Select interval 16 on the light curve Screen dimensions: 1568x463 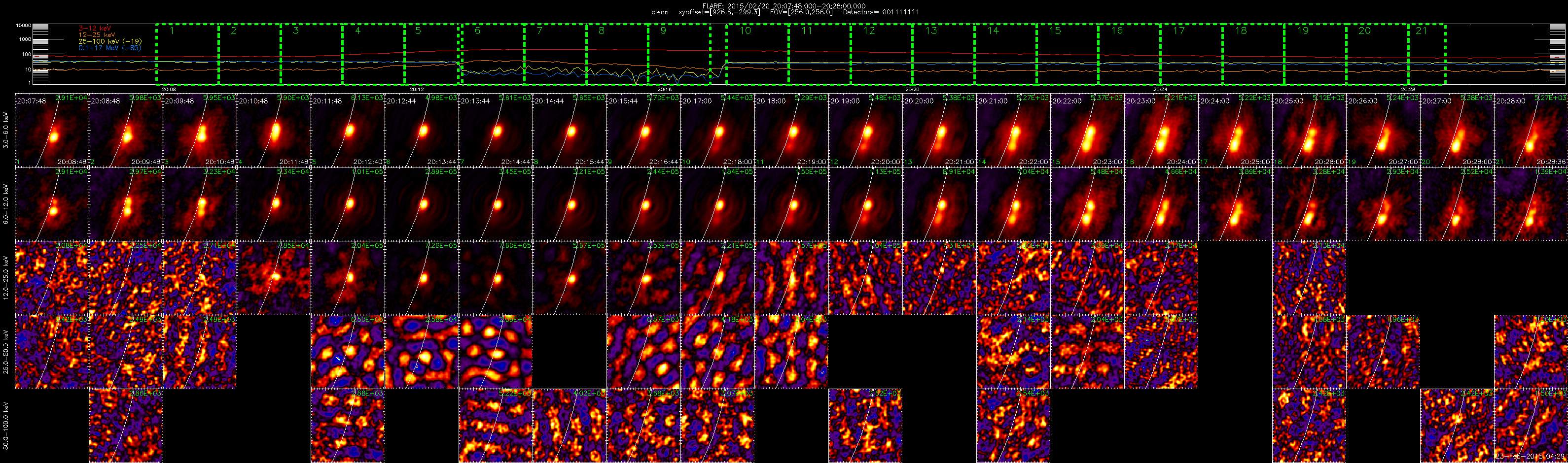click(x=1129, y=54)
